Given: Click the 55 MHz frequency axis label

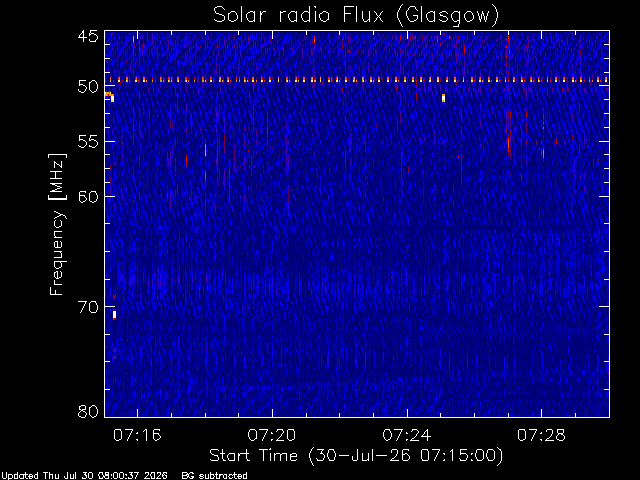Looking at the screenshot, I should tap(88, 142).
